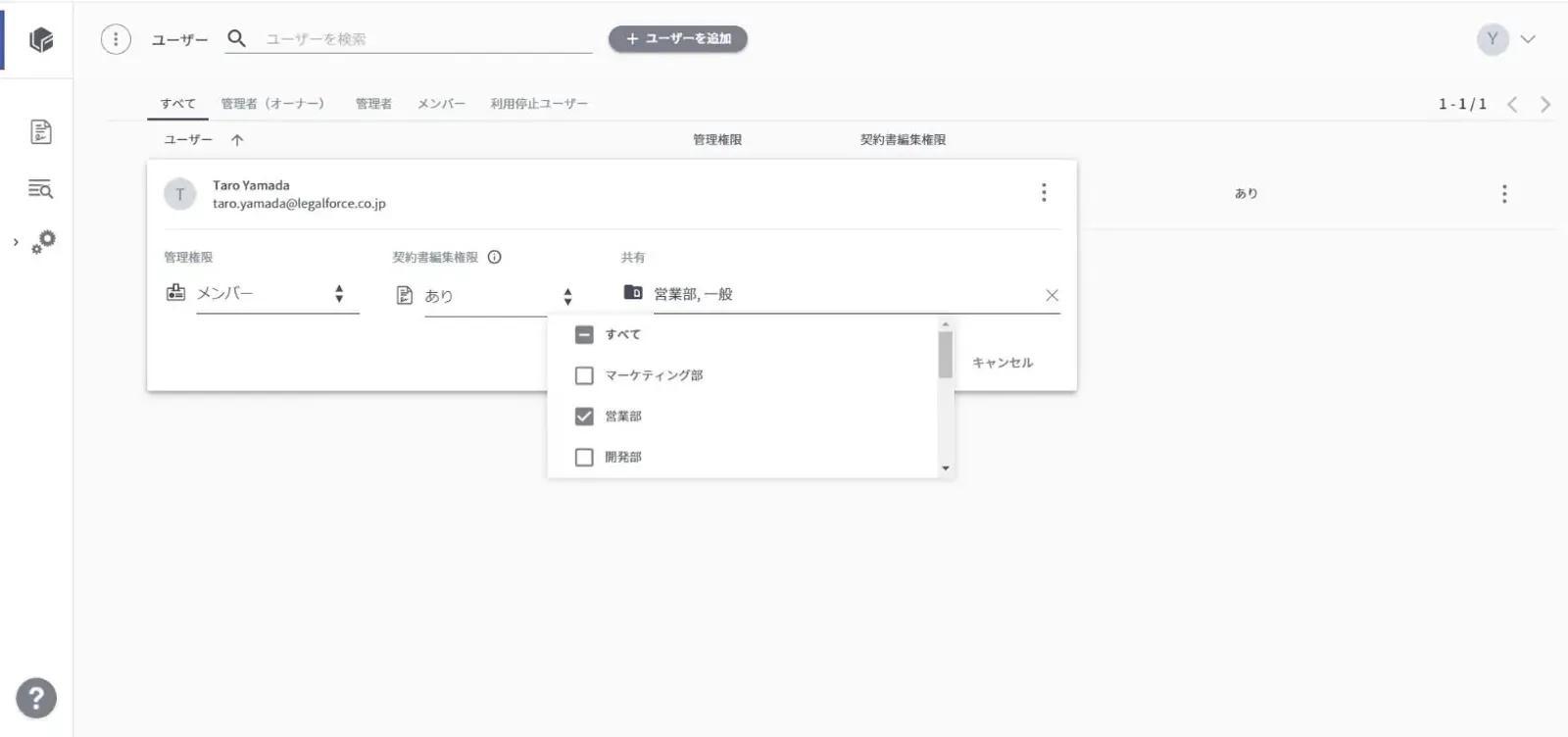This screenshot has height=737, width=1568.
Task: Check the マーケティング部 checkbox
Action: click(x=584, y=375)
